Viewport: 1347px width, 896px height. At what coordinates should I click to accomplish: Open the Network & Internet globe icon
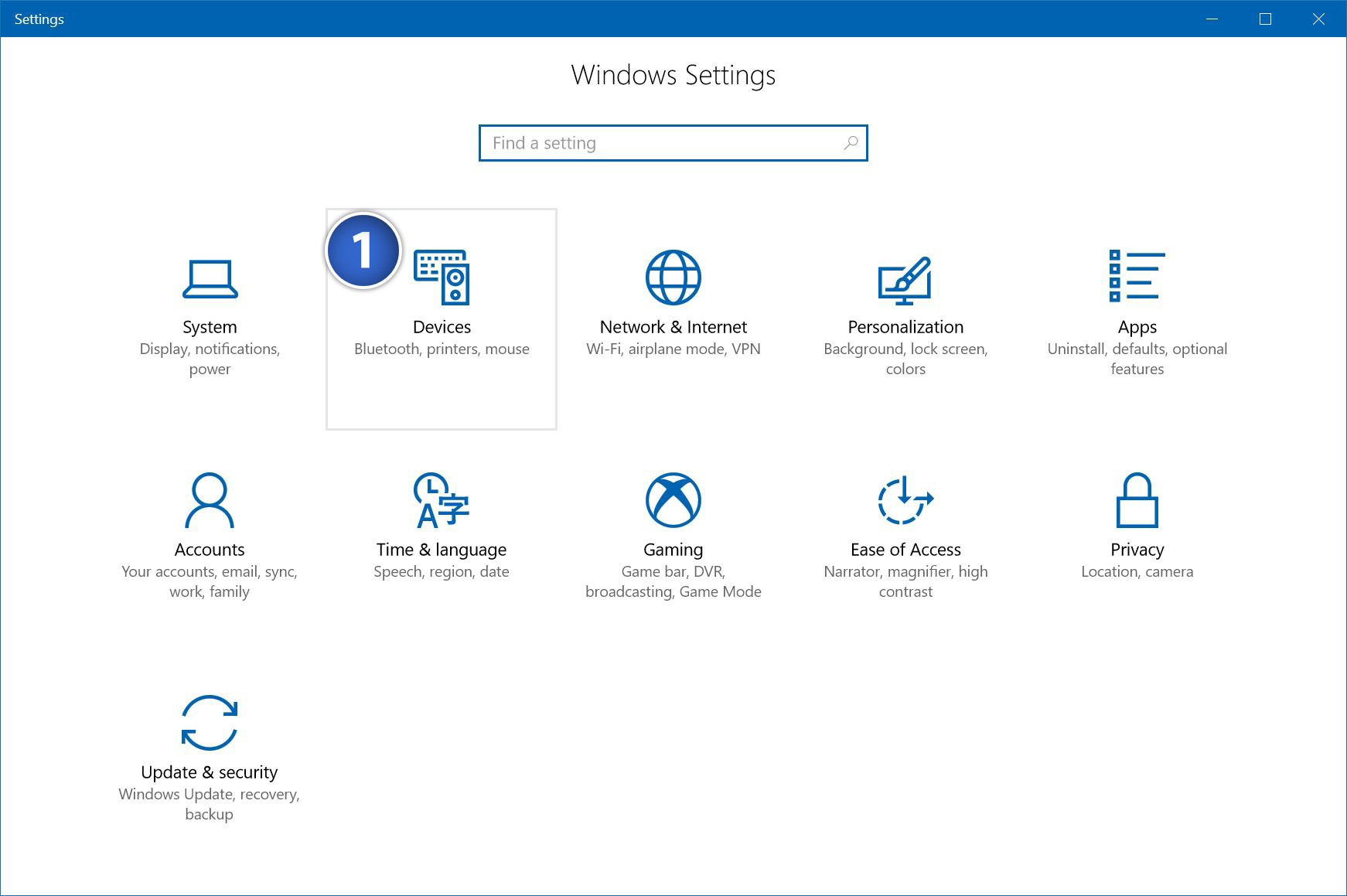tap(673, 277)
